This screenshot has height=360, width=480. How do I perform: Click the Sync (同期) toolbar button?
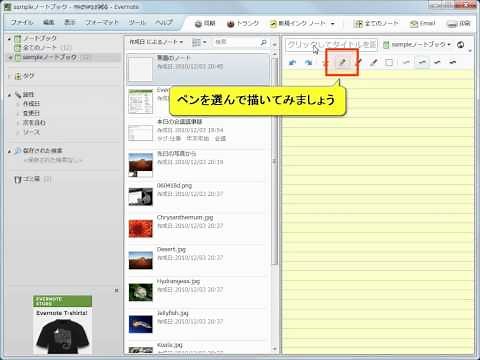click(205, 23)
